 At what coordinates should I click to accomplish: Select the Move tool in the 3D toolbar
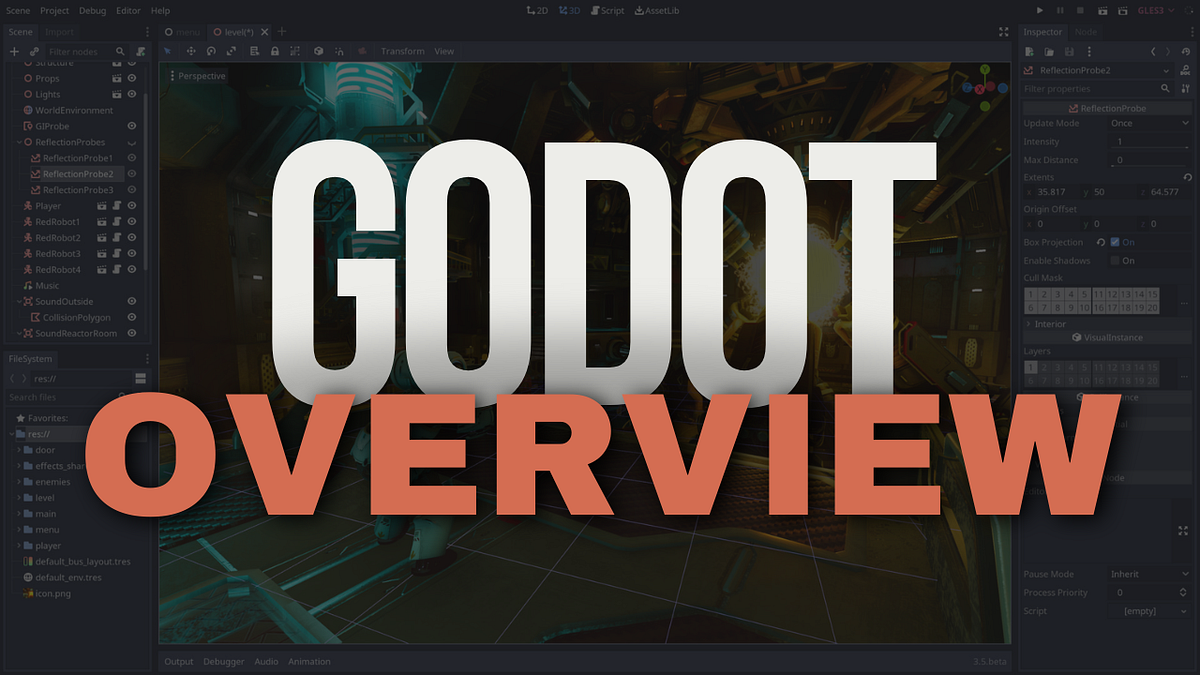[x=191, y=51]
